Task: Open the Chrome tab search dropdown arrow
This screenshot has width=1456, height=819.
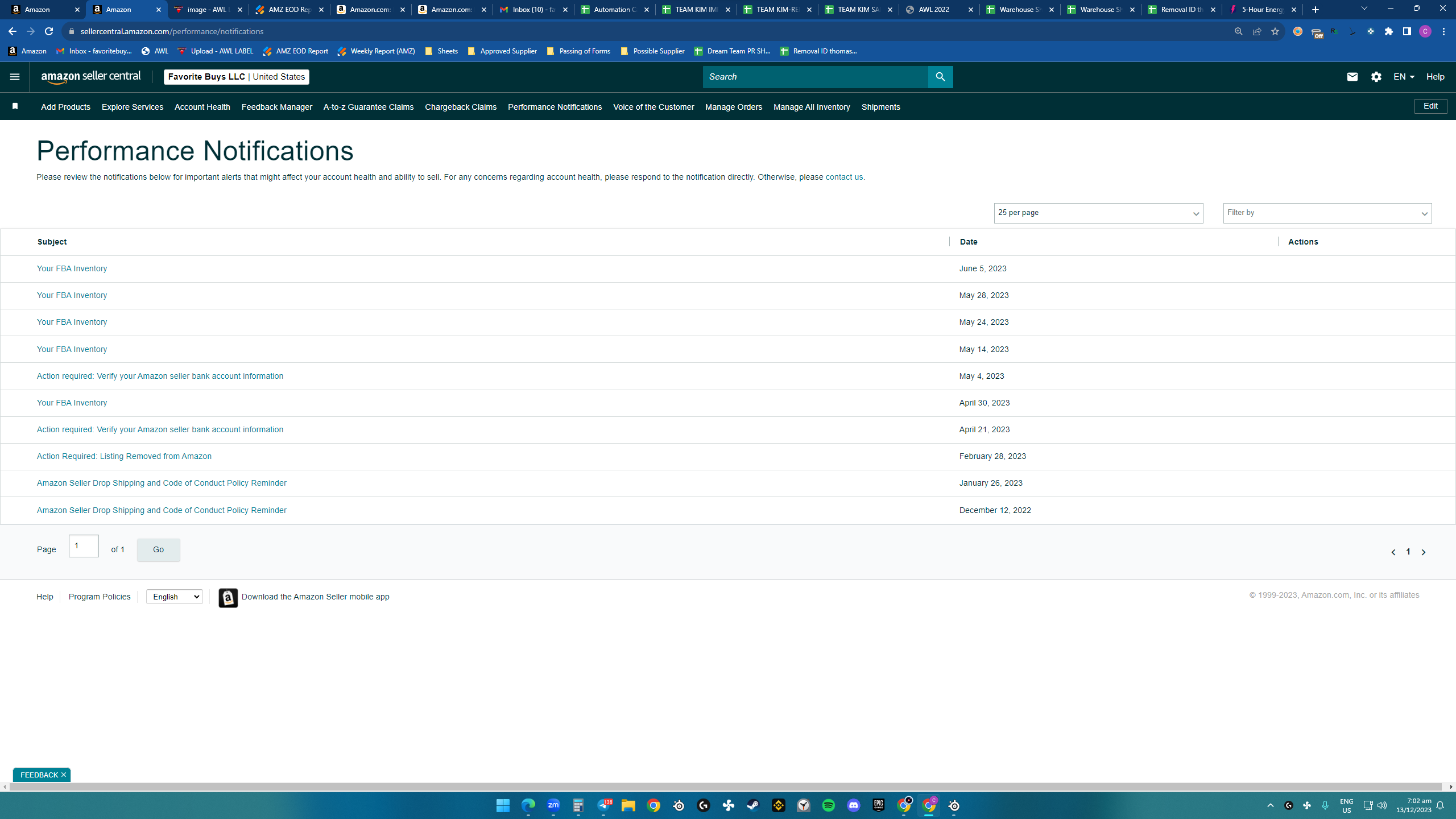Action: tap(1364, 9)
